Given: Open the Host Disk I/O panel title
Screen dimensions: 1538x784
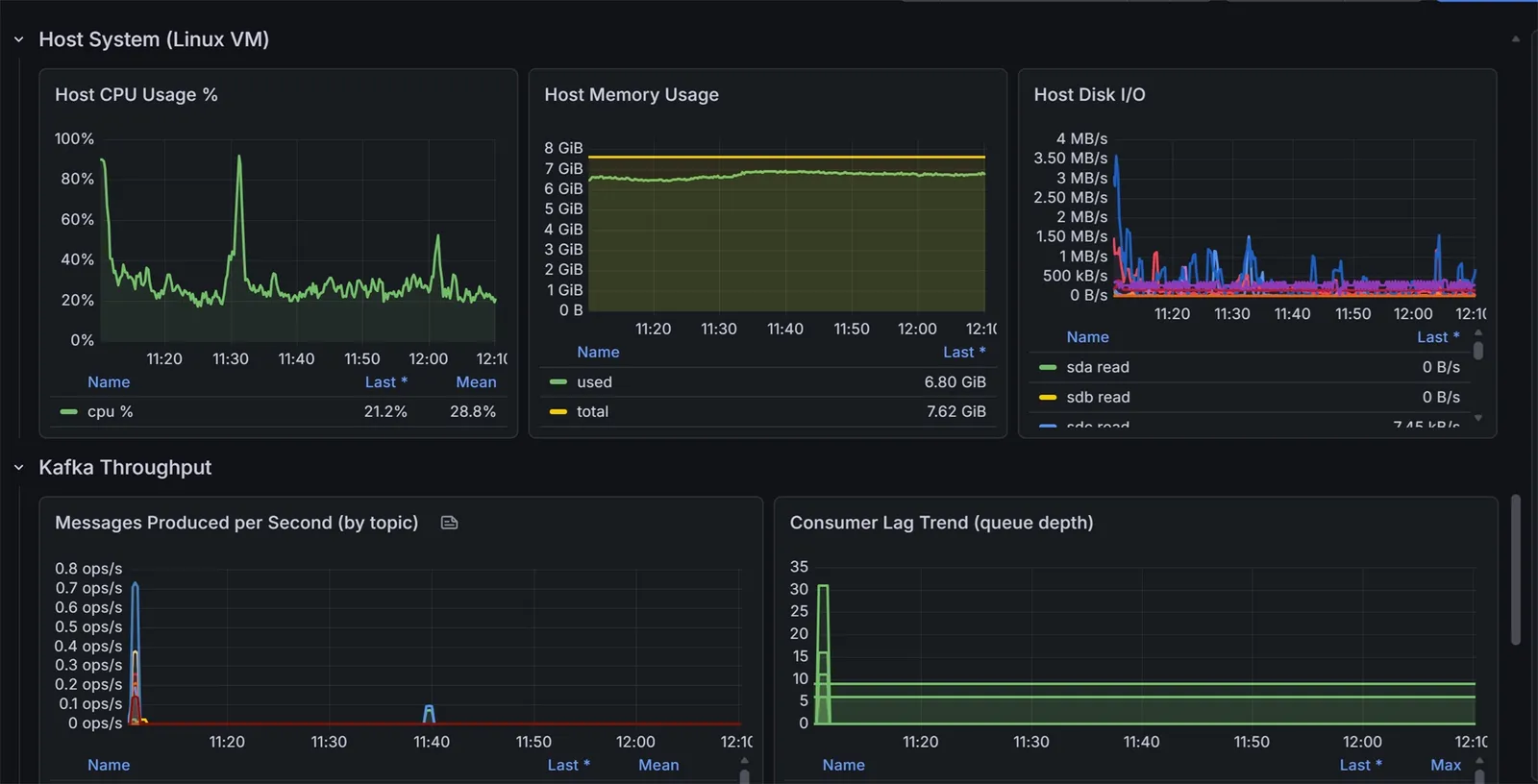Looking at the screenshot, I should (x=1090, y=95).
